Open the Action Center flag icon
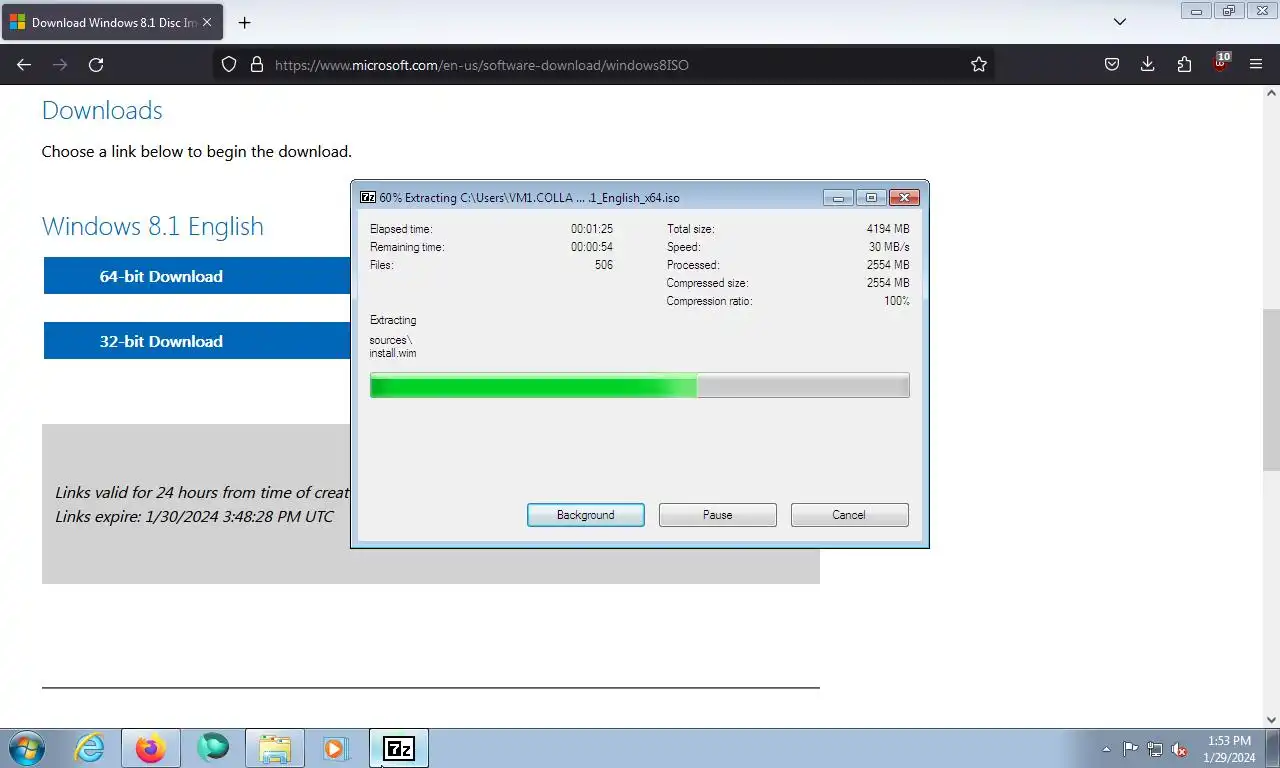This screenshot has height=768, width=1280. (x=1130, y=749)
